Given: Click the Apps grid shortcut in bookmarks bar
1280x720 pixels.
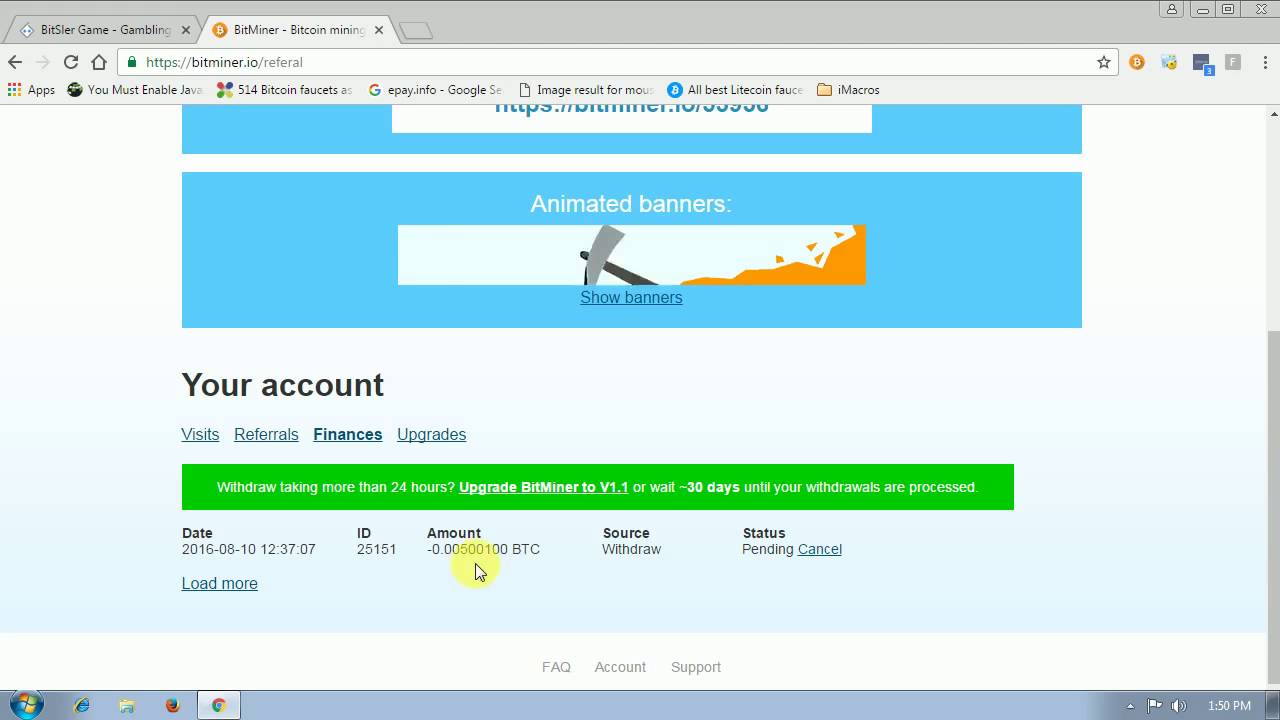Looking at the screenshot, I should (31, 90).
